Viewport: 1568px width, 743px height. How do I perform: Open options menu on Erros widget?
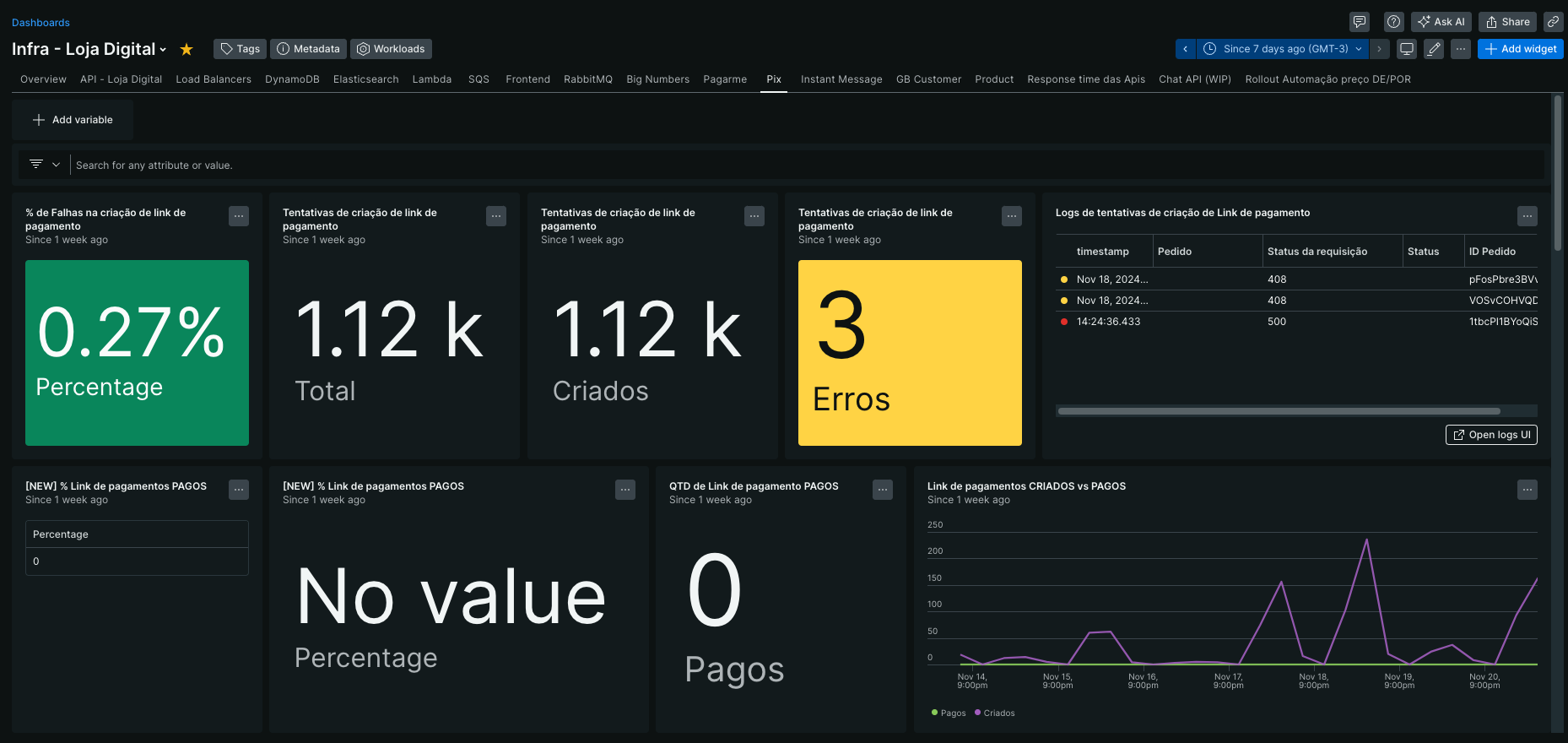[1012, 216]
